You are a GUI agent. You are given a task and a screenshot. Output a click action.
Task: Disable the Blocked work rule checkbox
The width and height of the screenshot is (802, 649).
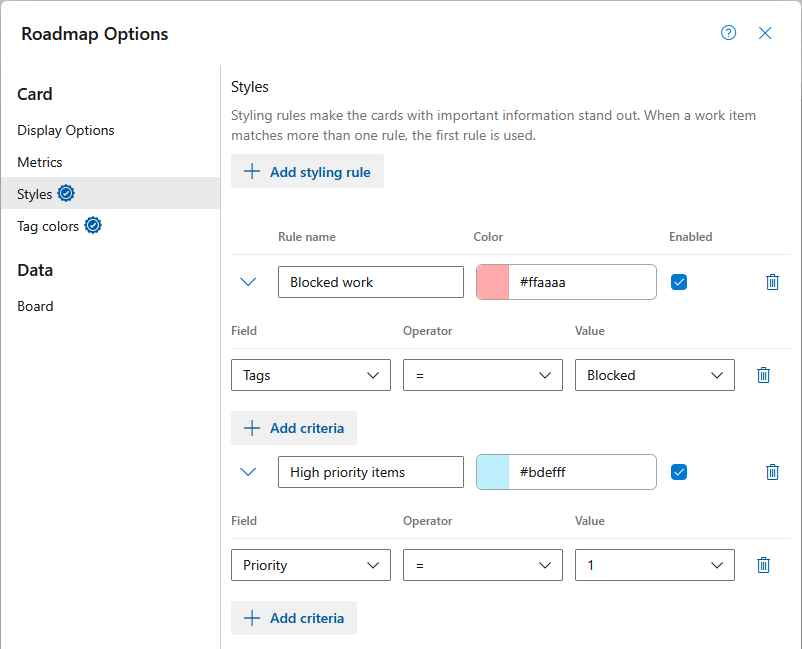(679, 282)
